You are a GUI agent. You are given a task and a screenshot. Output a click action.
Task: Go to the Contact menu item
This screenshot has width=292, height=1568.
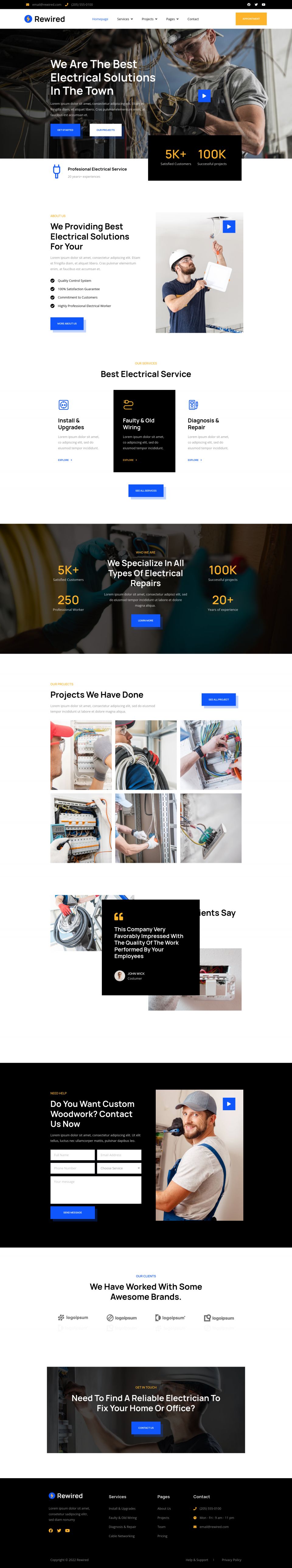point(193,19)
